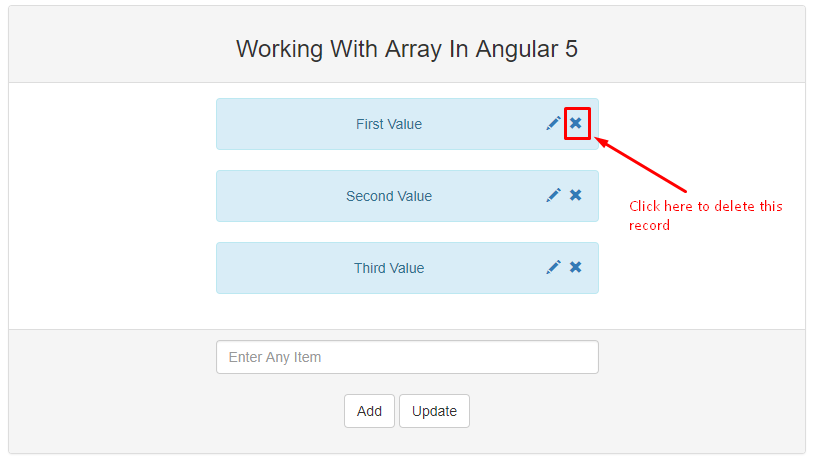
Task: Select the Third Value label text
Action: [389, 268]
